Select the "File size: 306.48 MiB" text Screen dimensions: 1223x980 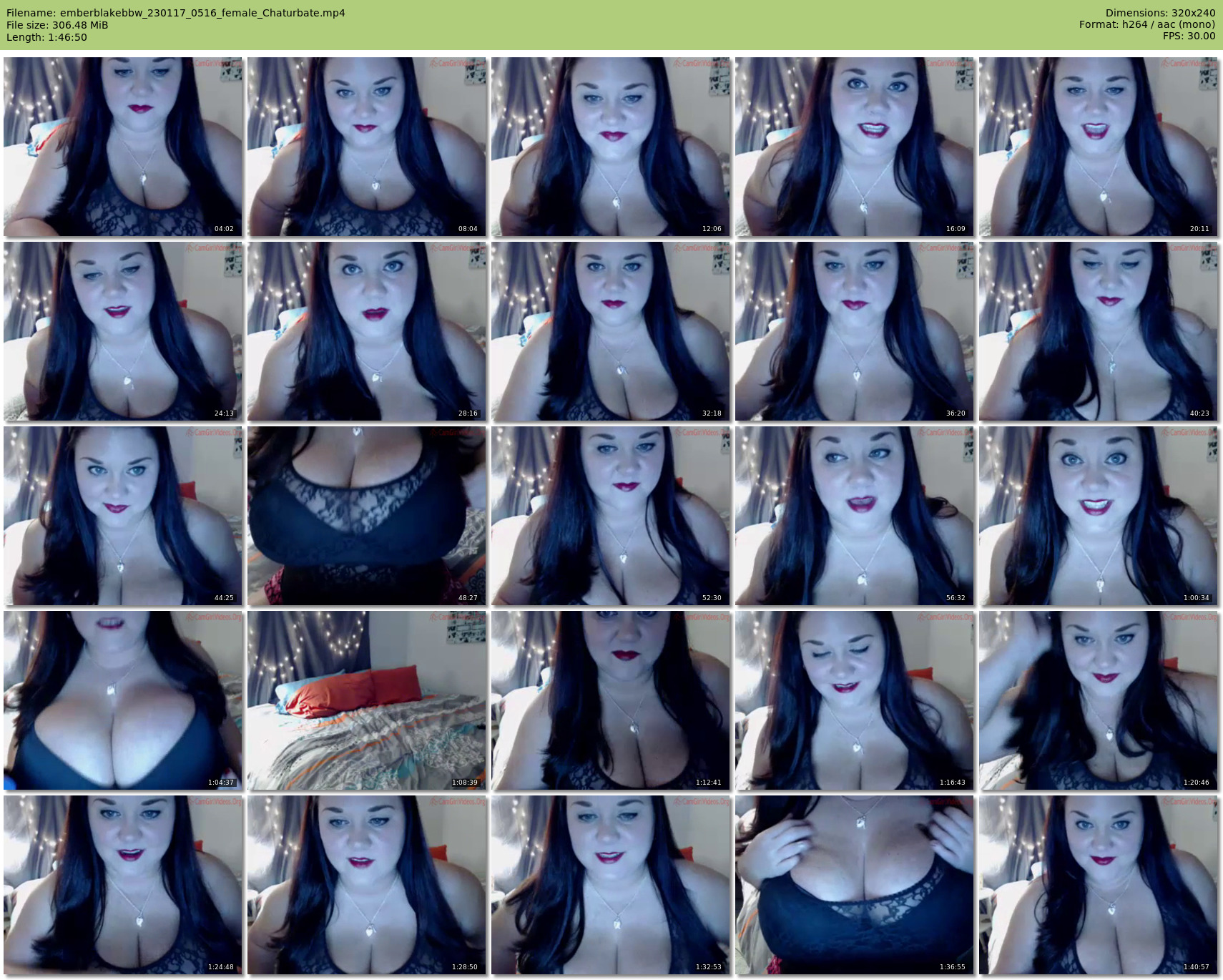click(x=57, y=25)
